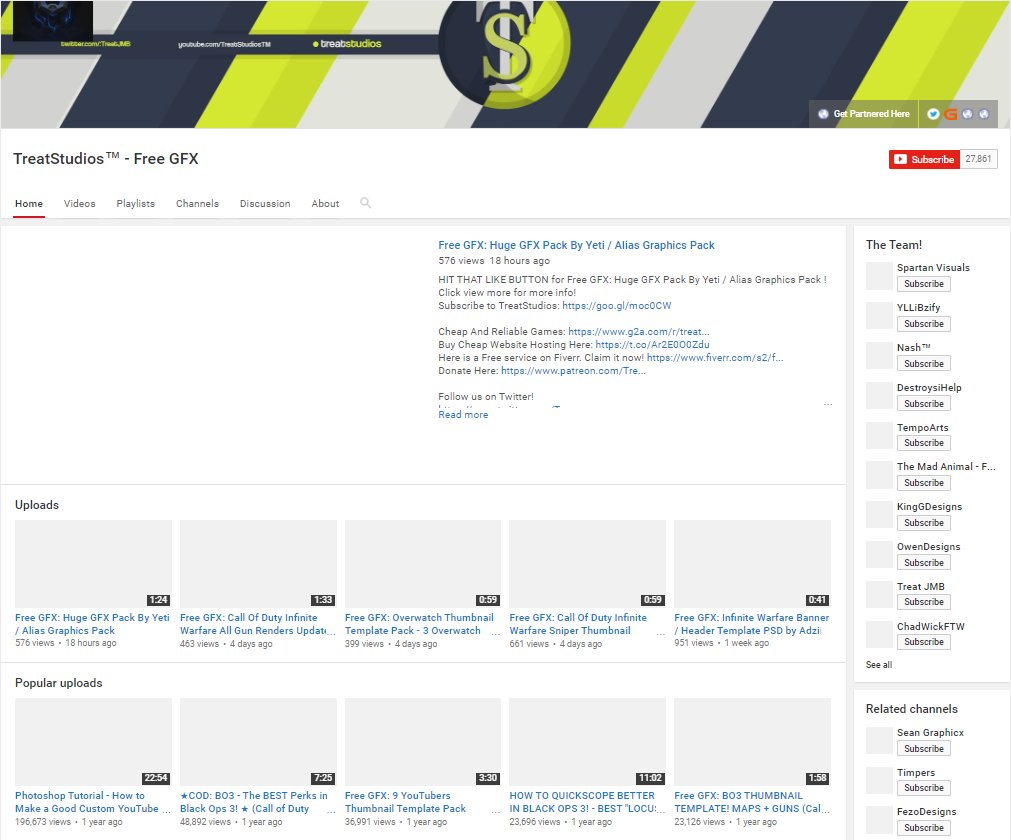Subscribe to Timpers
This screenshot has width=1011, height=840.
coord(923,788)
